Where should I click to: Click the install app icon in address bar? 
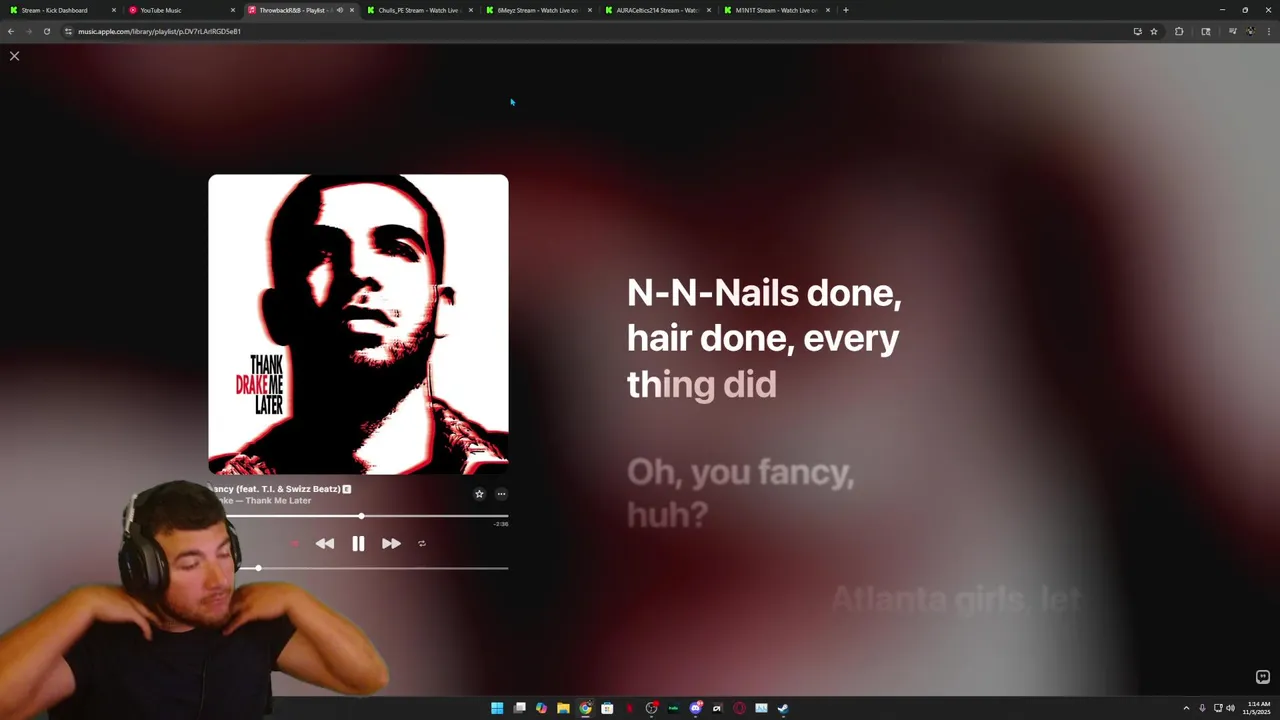pos(1137,31)
